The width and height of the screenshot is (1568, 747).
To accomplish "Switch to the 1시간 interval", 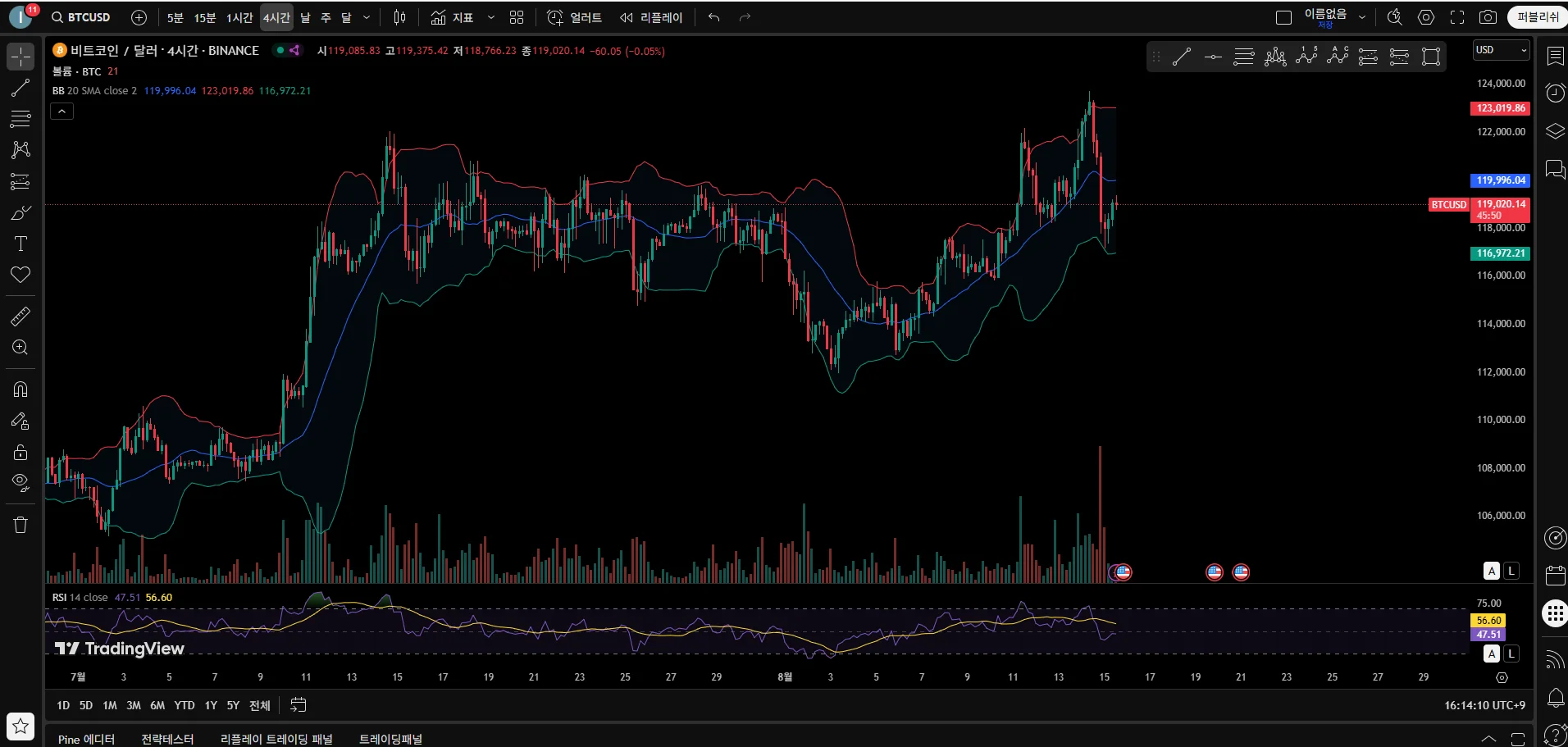I will tap(239, 17).
